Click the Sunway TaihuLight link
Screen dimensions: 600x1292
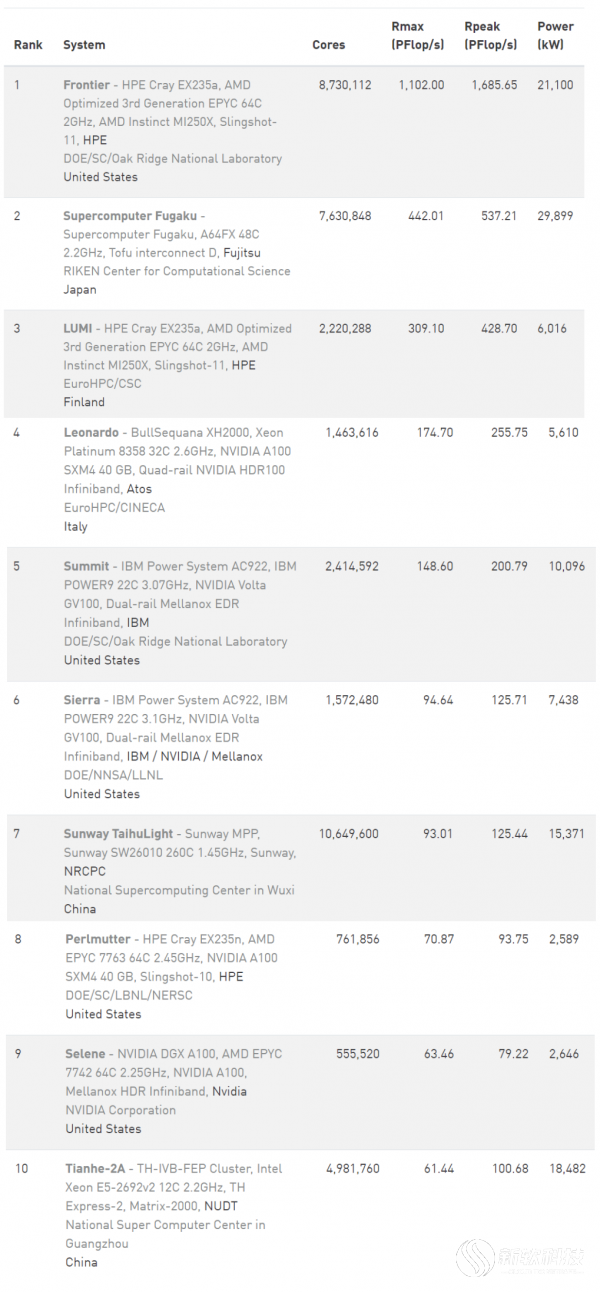pos(119,833)
